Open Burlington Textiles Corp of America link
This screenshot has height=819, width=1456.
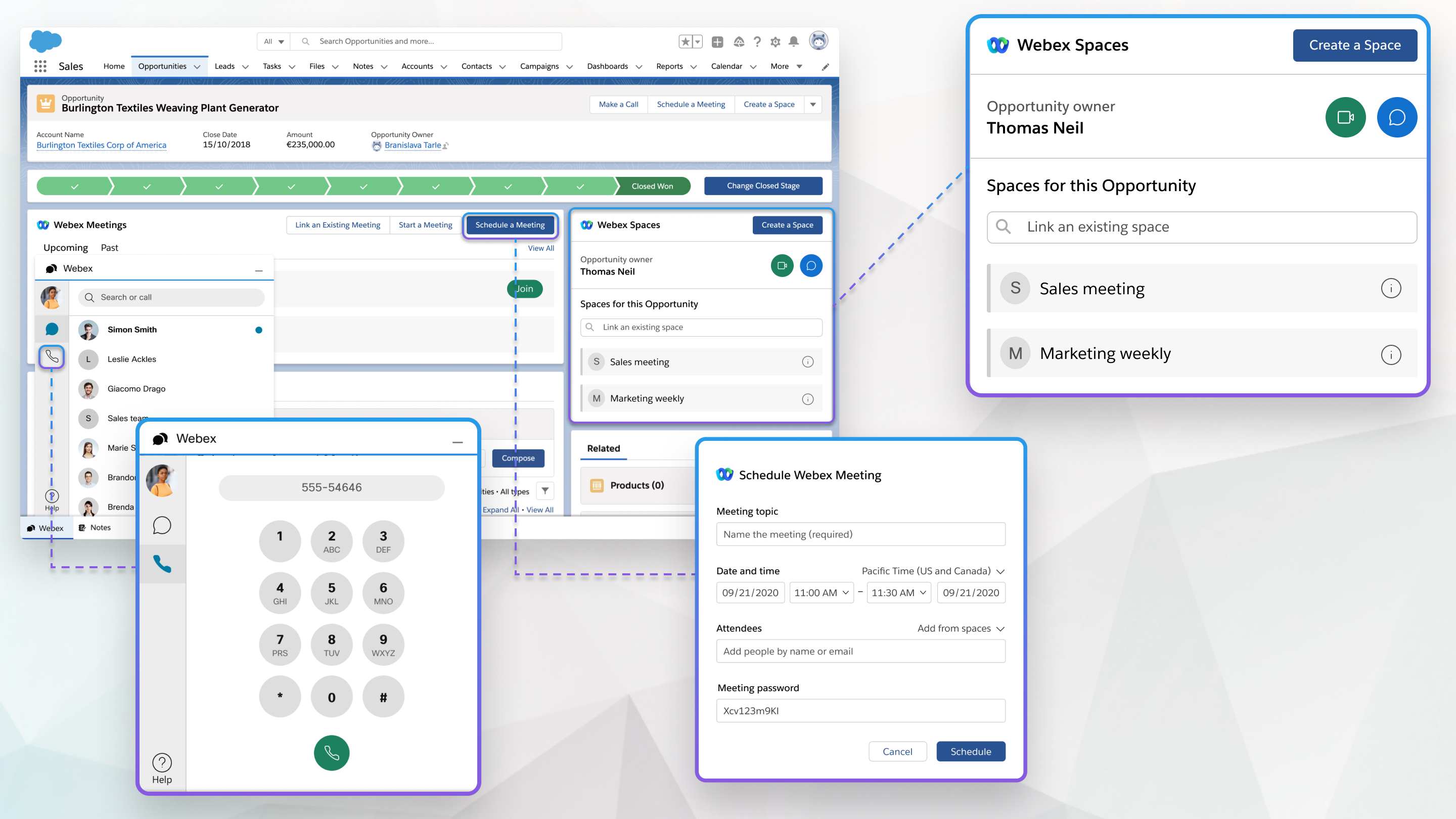point(101,145)
